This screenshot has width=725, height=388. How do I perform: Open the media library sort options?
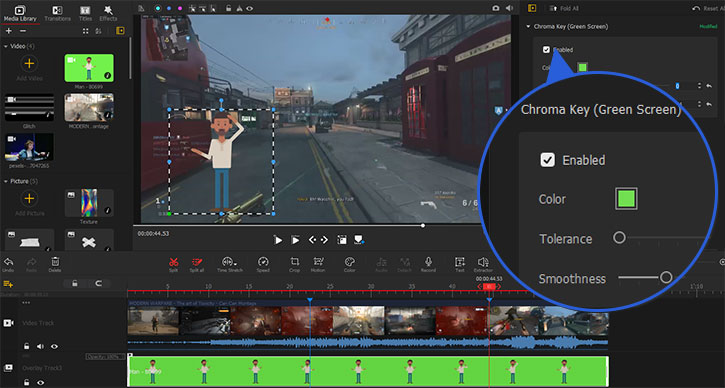98,31
